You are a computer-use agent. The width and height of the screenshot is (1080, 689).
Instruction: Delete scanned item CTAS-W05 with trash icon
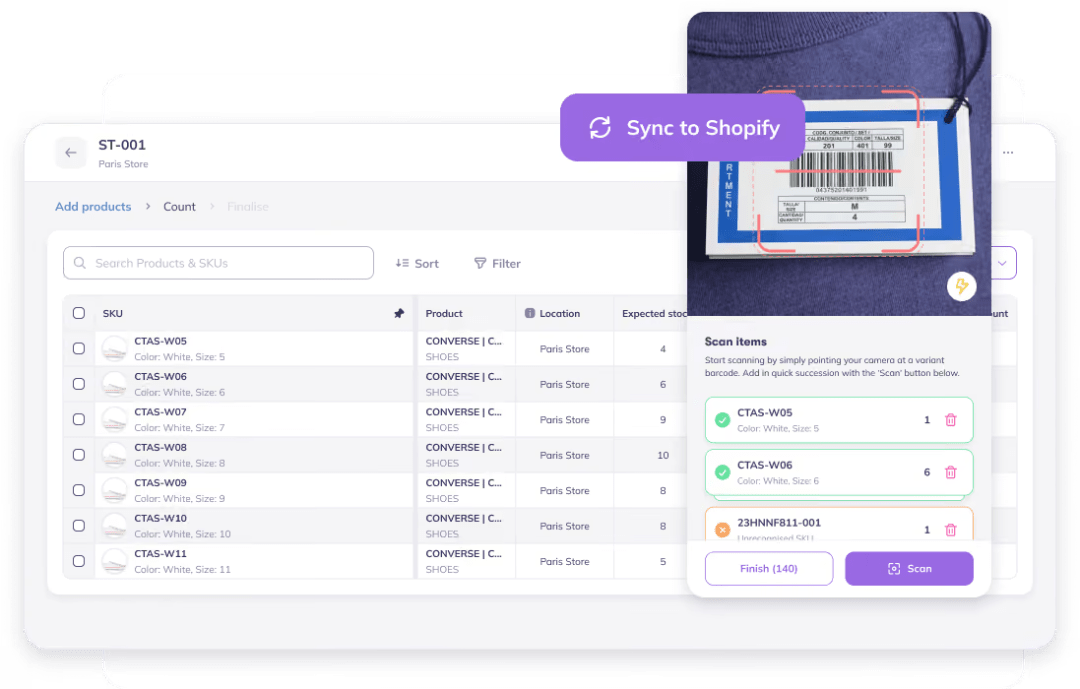(951, 420)
